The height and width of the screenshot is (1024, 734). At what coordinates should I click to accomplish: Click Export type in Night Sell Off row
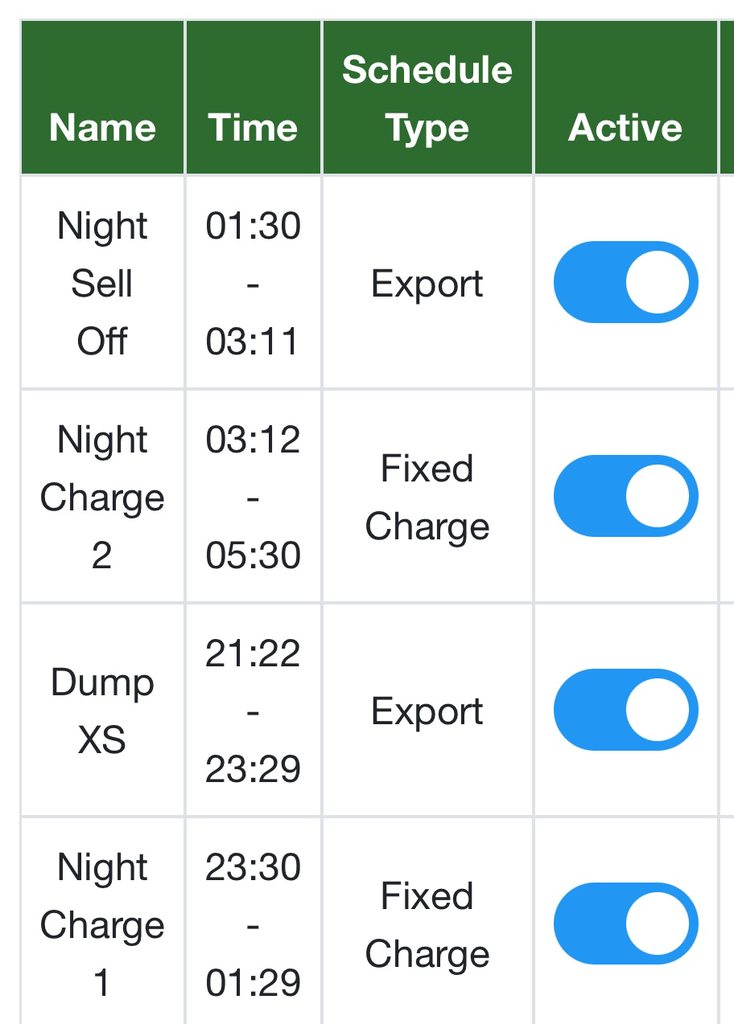click(427, 284)
